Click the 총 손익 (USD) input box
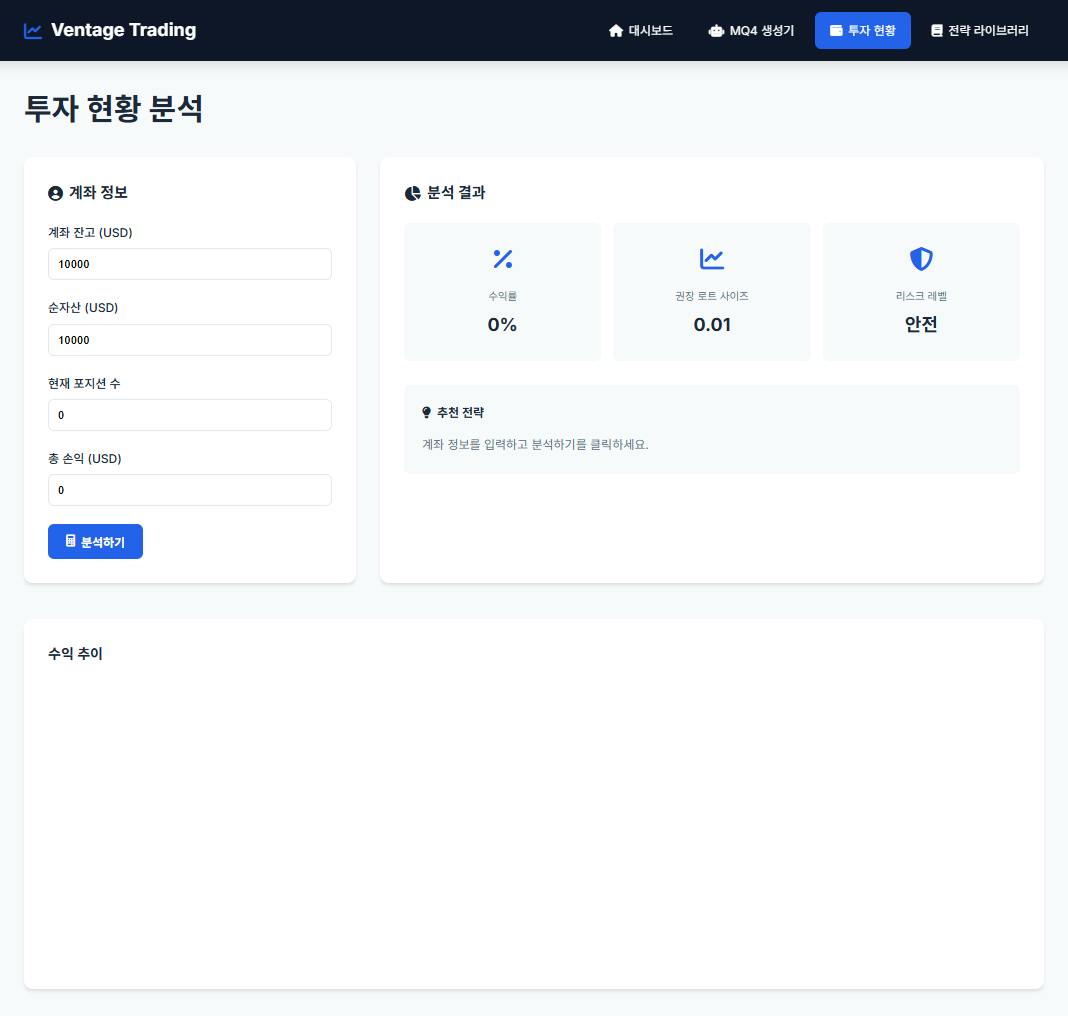This screenshot has height=1016, width=1068. [x=190, y=490]
